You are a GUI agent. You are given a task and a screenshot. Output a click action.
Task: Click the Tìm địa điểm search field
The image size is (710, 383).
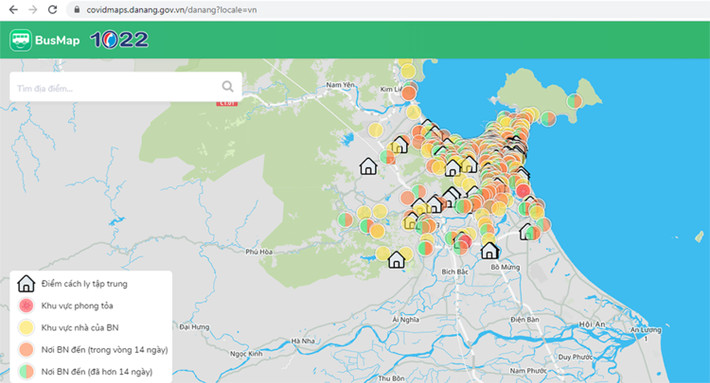125,87
